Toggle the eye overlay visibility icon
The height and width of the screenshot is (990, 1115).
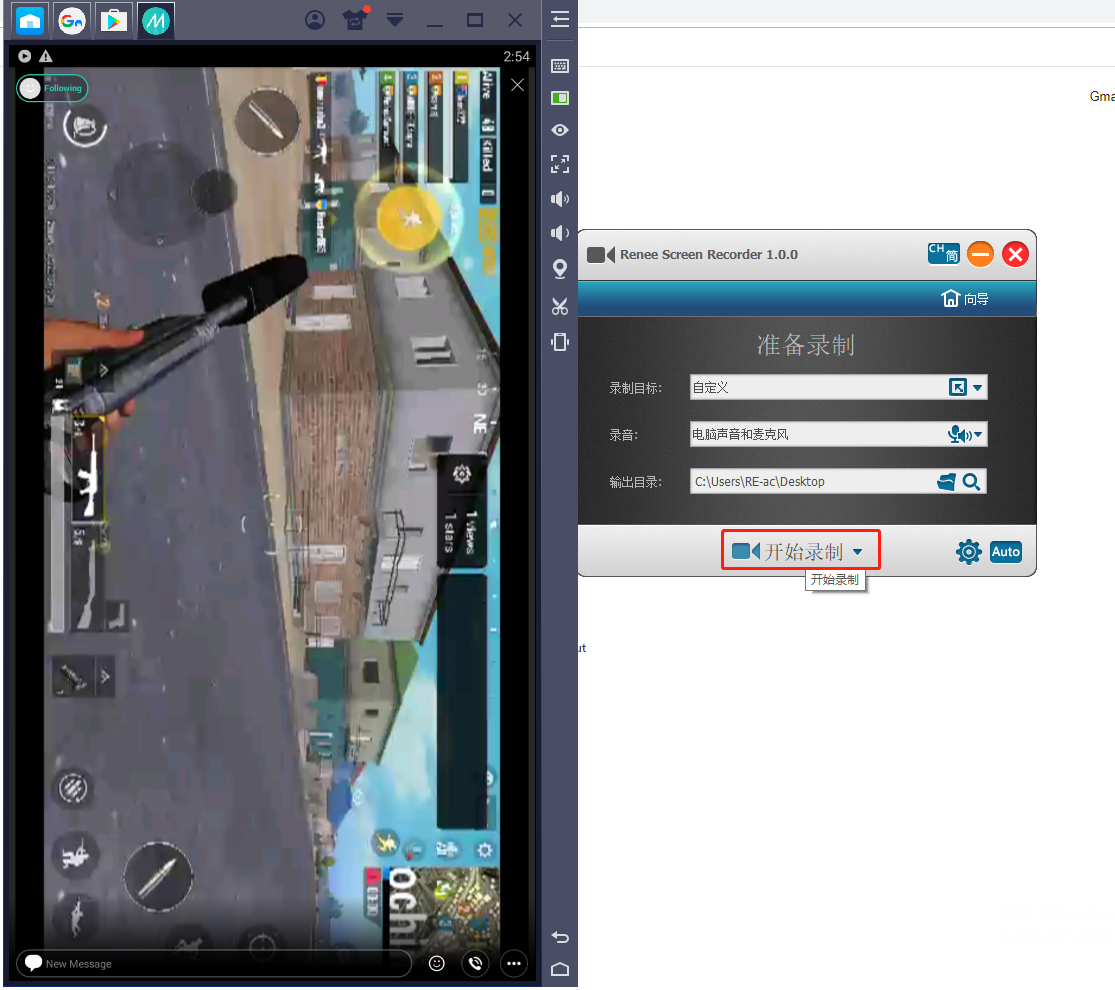point(560,130)
